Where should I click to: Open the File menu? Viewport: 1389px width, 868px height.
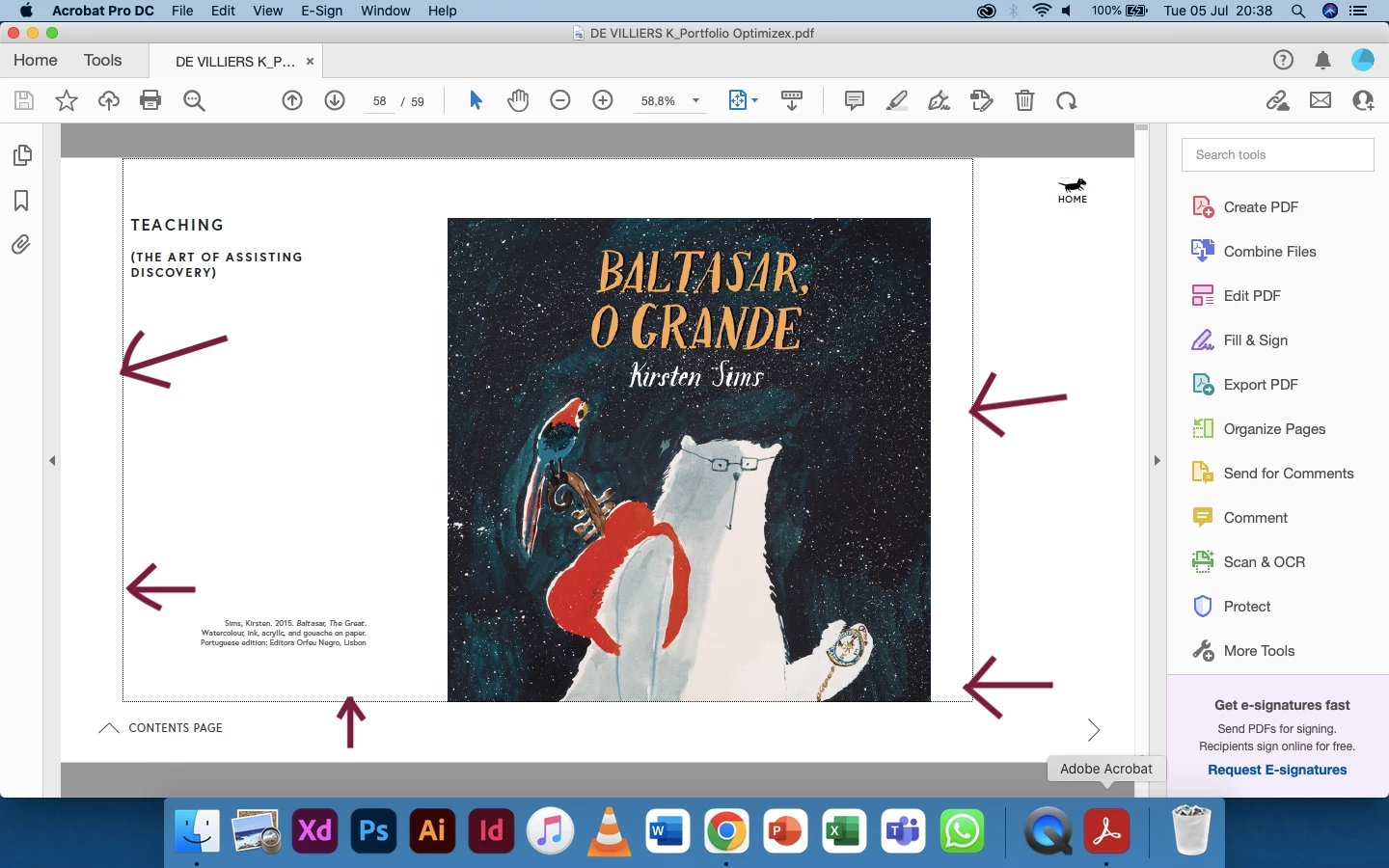[182, 11]
